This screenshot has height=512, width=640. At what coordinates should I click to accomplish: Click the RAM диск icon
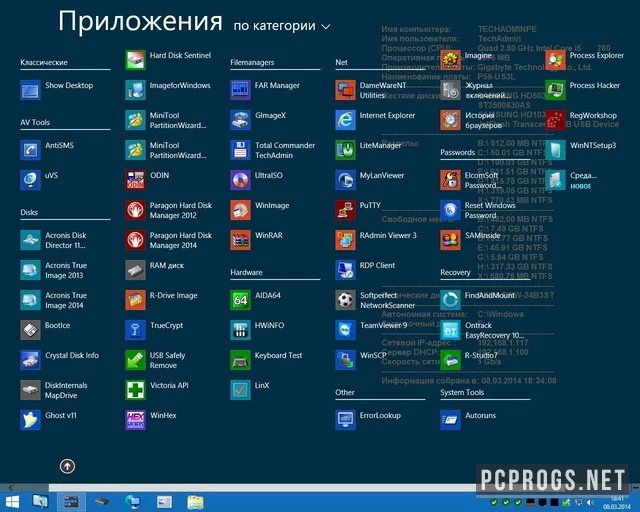(x=135, y=270)
